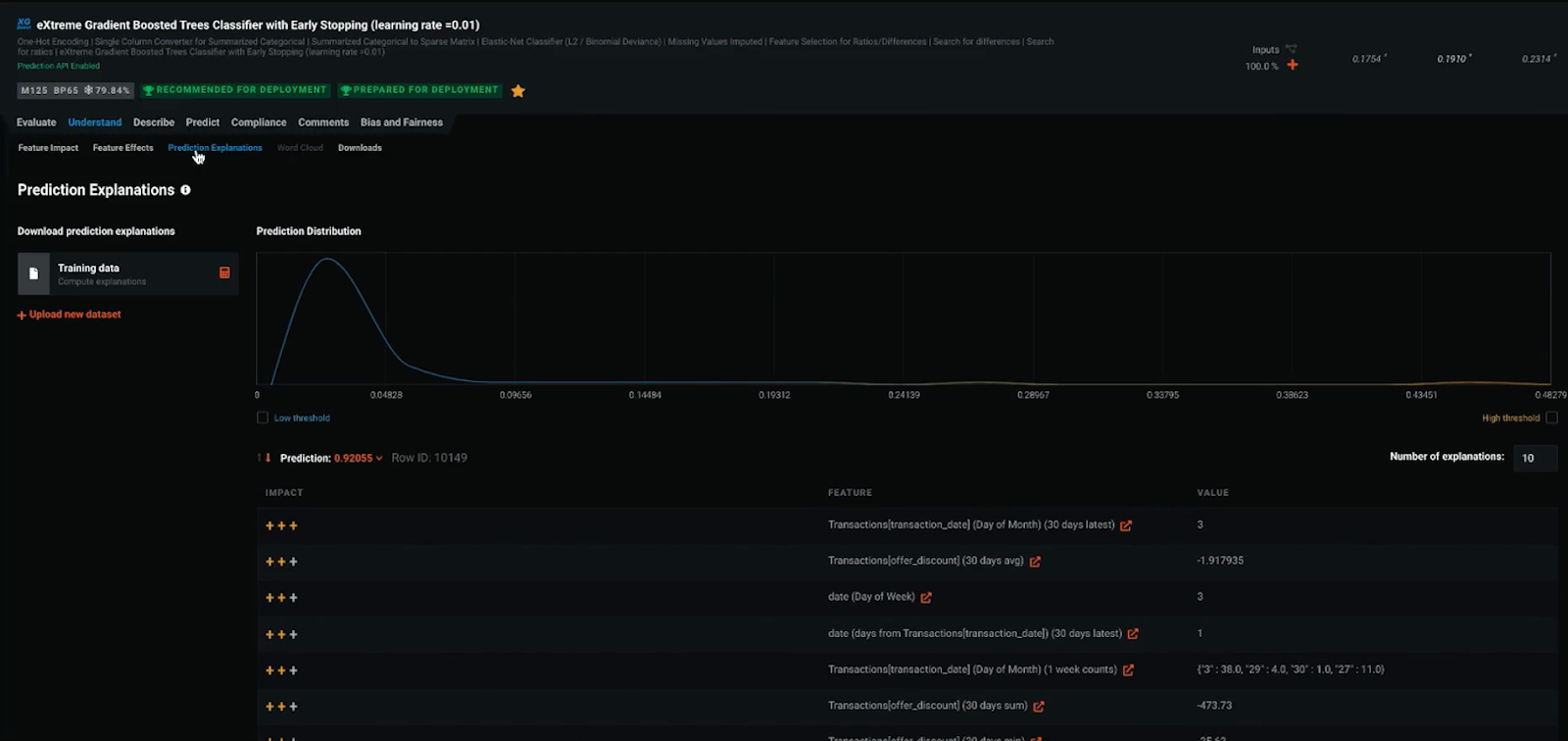Click the value -1.917935
This screenshot has width=1568, height=741.
coord(1220,561)
